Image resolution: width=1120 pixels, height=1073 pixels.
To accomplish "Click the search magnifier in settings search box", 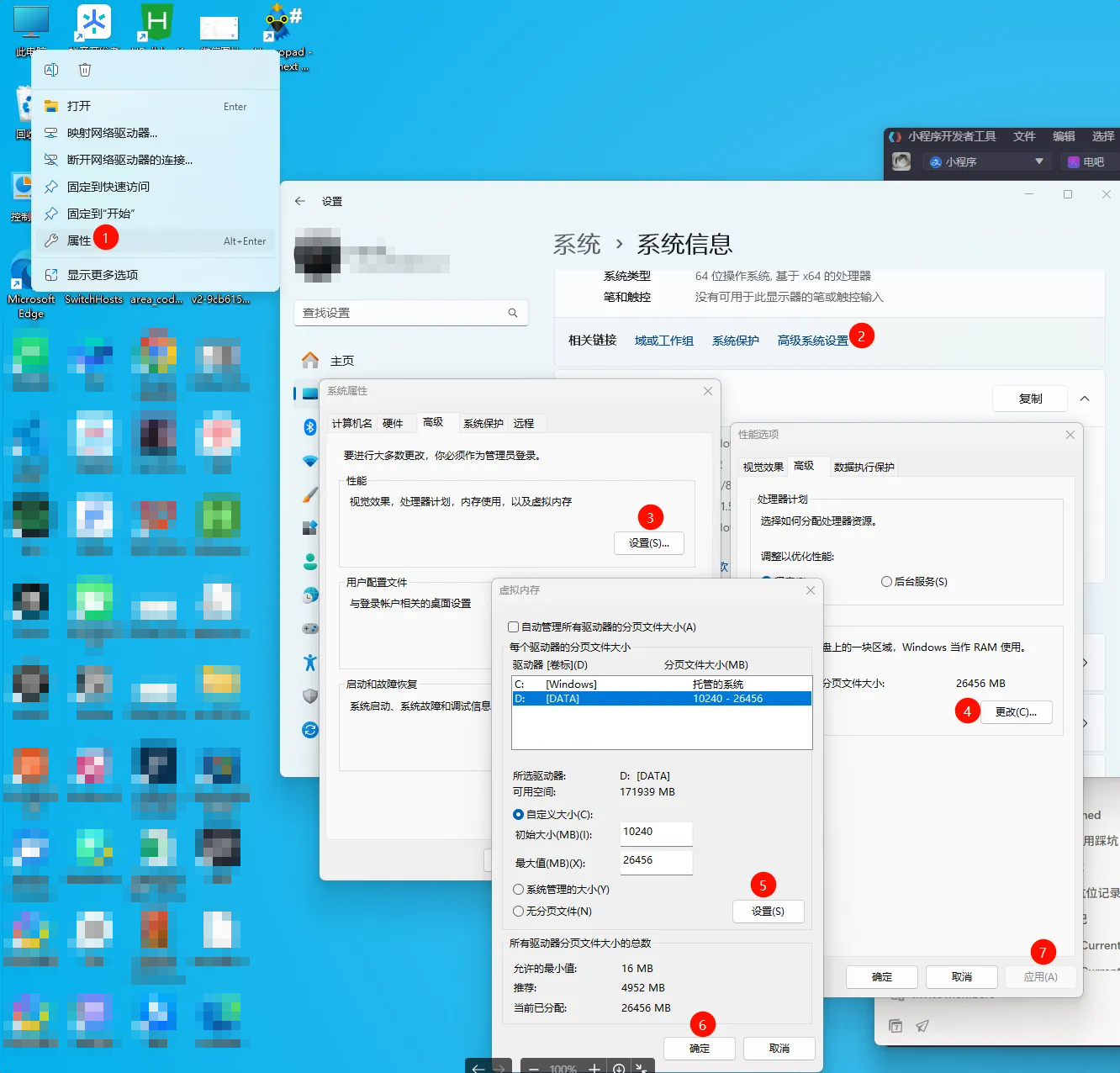I will [x=513, y=313].
